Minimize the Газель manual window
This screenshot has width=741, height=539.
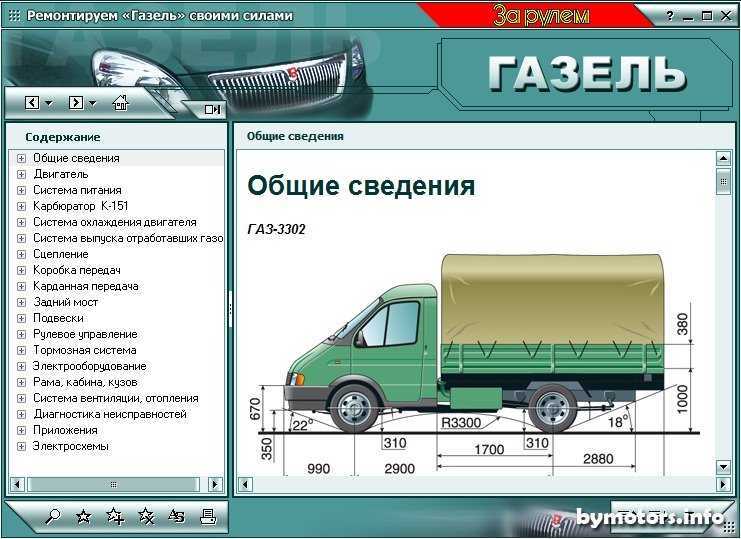coord(688,17)
